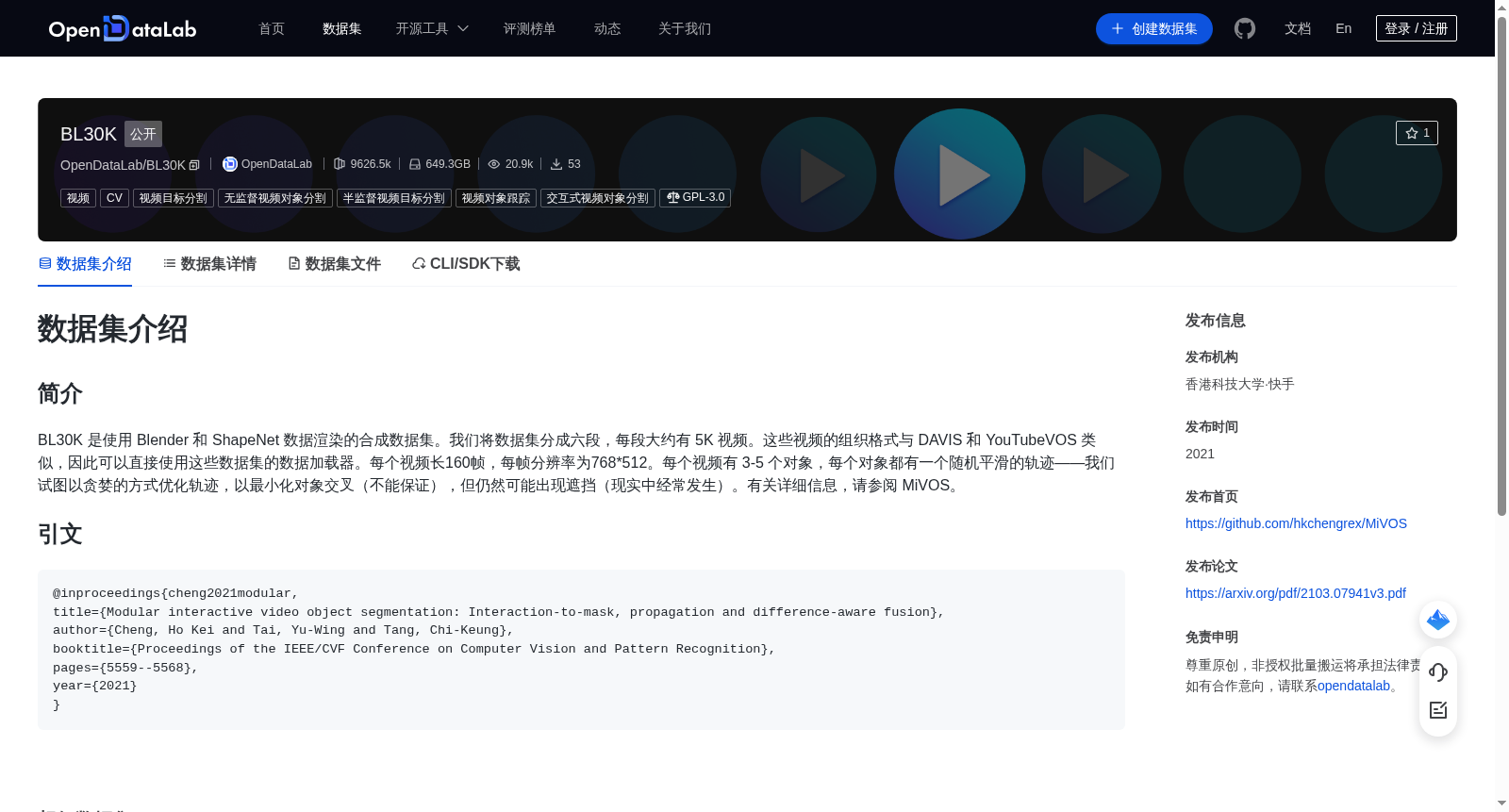Open the customer support headset icon
This screenshot has height=812, width=1509.
[x=1438, y=672]
